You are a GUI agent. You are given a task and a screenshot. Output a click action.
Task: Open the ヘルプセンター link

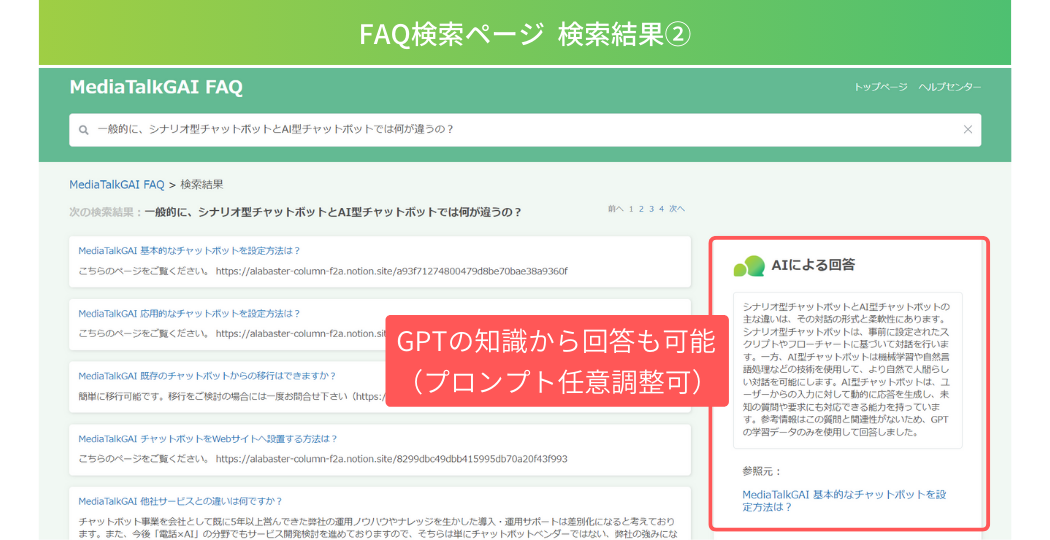(950, 87)
